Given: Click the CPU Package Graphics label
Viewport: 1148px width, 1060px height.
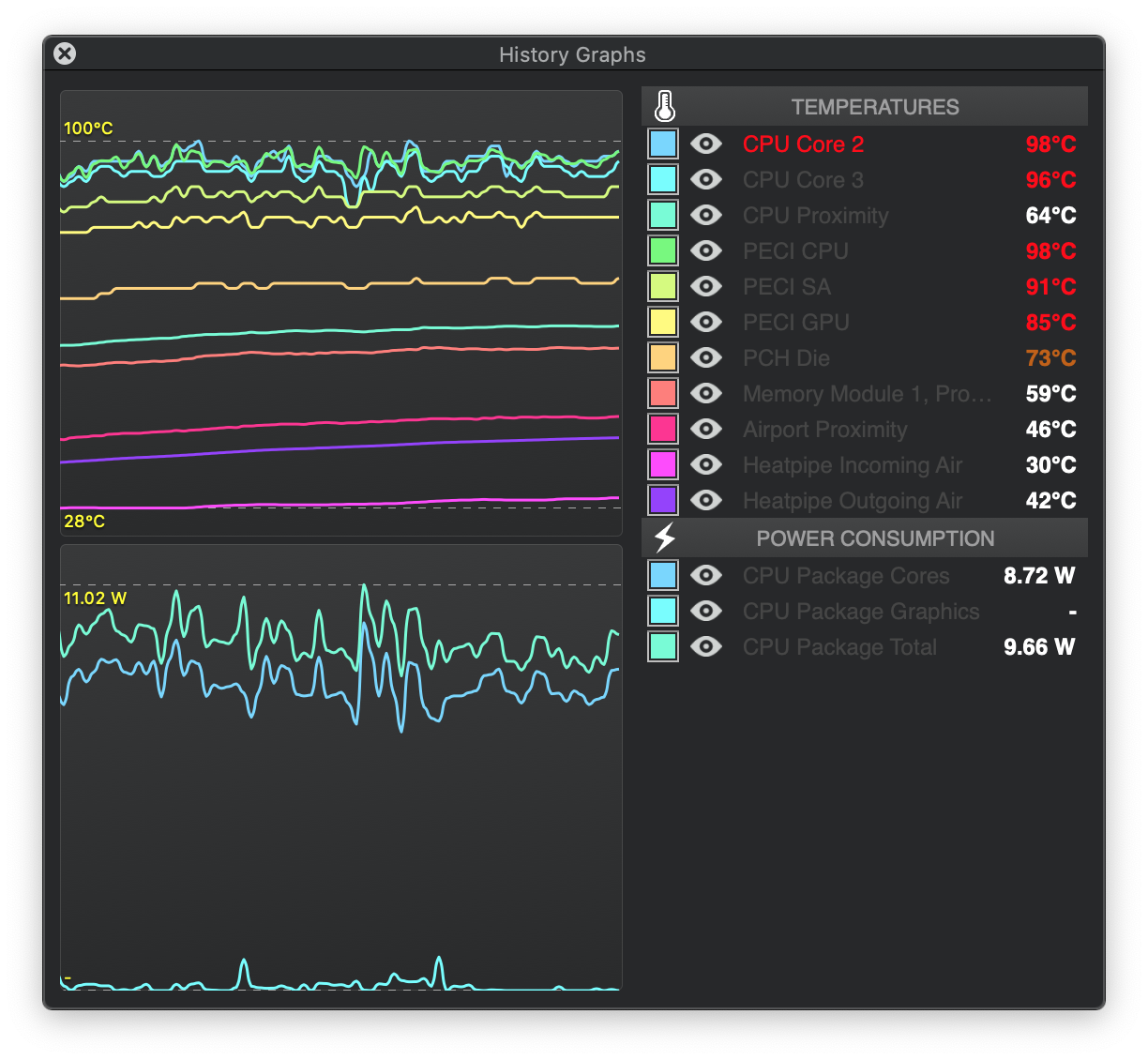Looking at the screenshot, I should [x=861, y=611].
